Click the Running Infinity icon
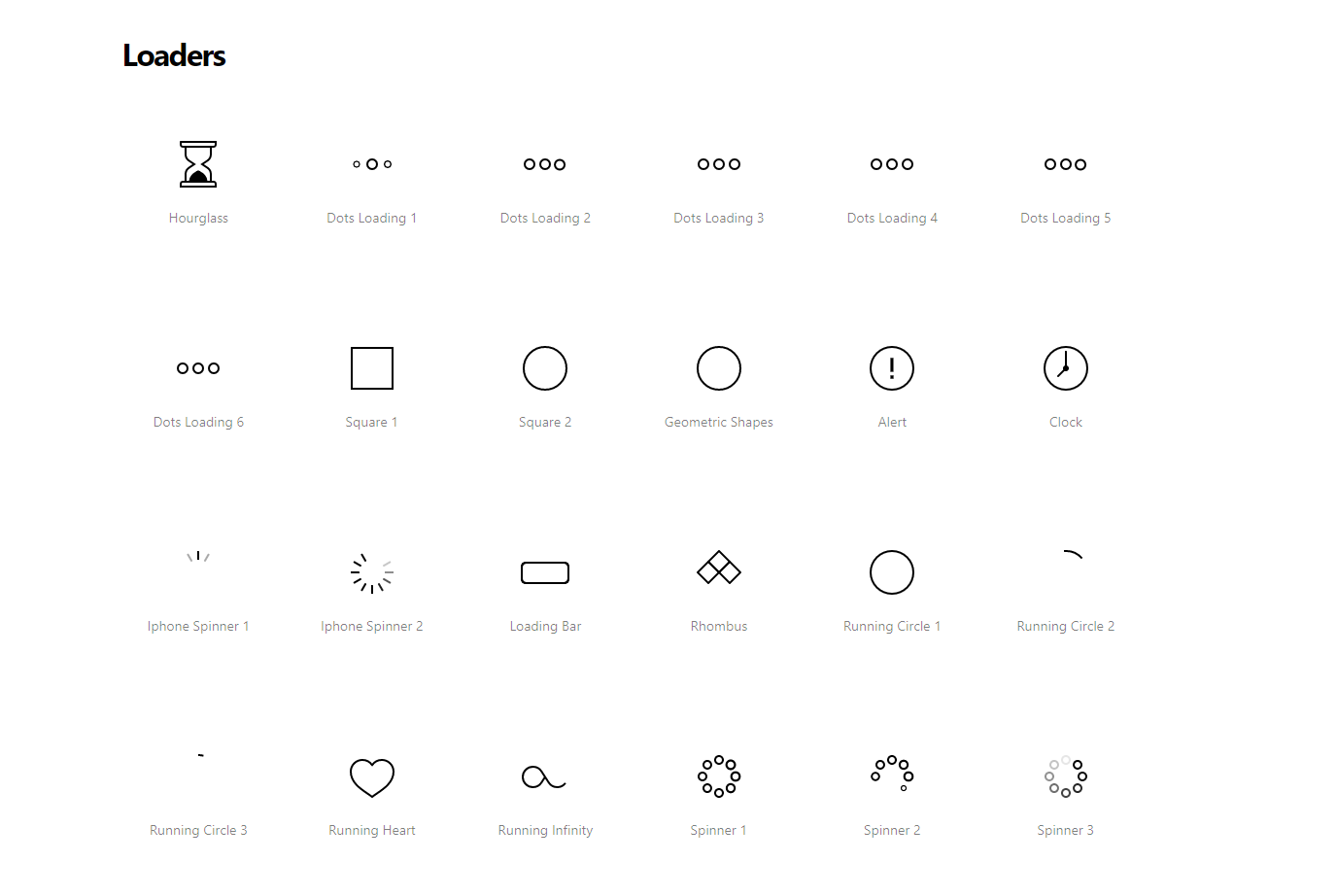The image size is (1337, 896). [x=544, y=776]
